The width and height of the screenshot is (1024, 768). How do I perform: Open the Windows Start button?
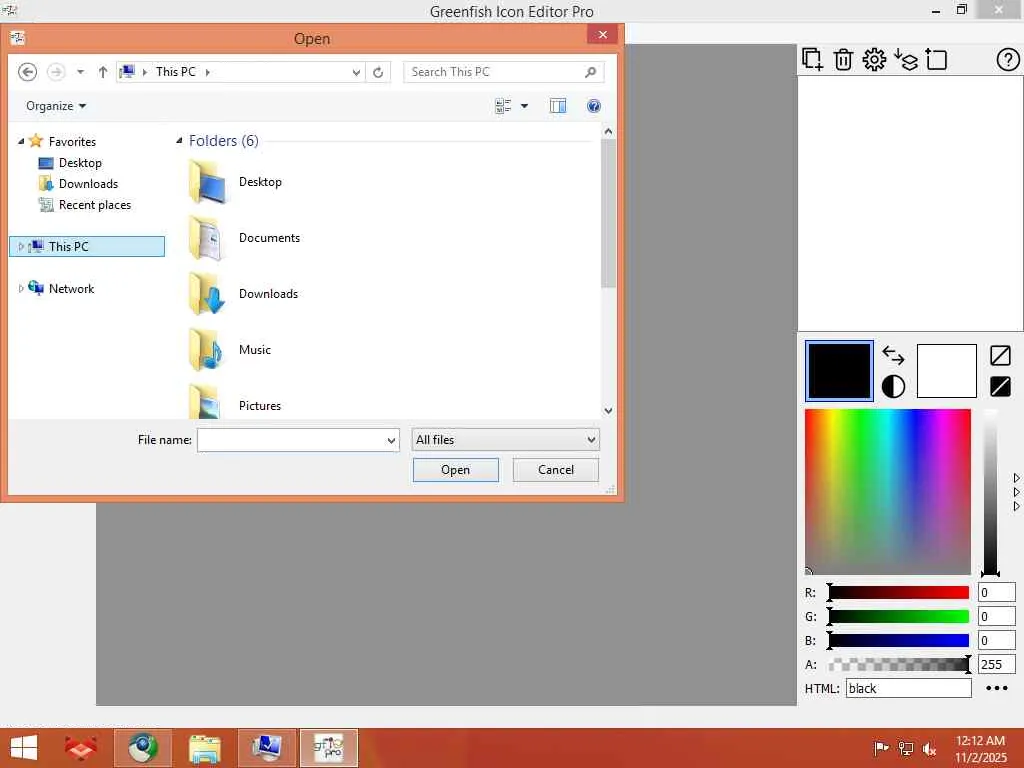point(24,748)
